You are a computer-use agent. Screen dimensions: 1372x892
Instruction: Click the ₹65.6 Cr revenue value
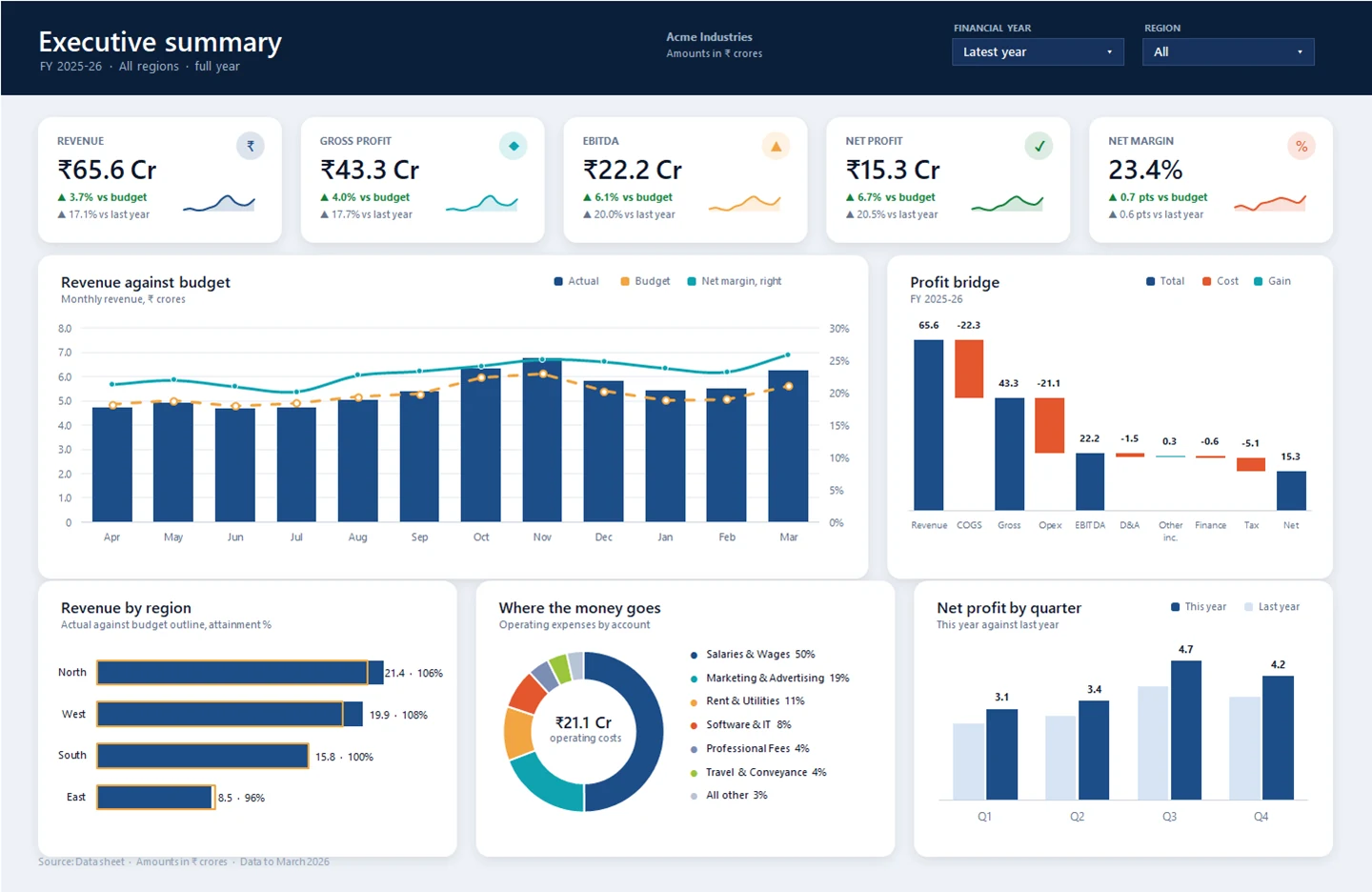click(x=107, y=170)
